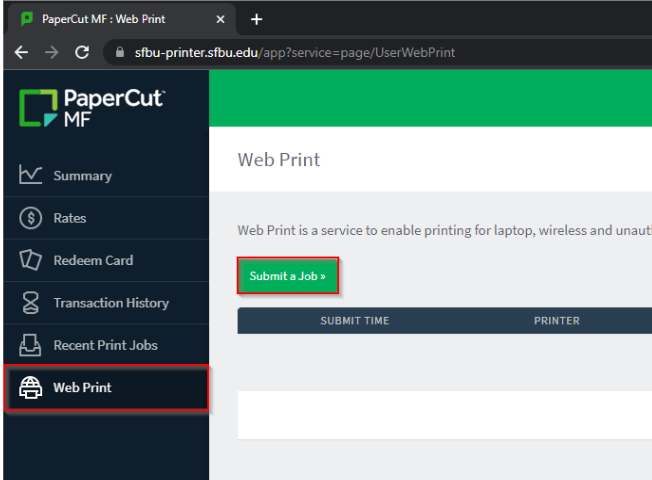This screenshot has height=480, width=652.
Task: Click the Transaction History hourglass icon
Action: click(30, 302)
